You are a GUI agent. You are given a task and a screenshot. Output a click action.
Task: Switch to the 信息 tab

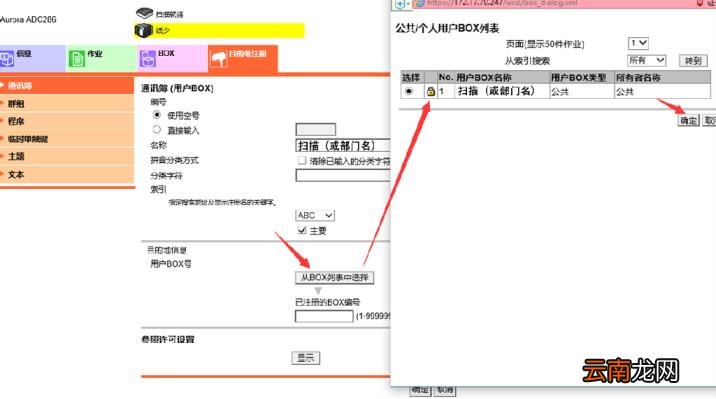33,58
